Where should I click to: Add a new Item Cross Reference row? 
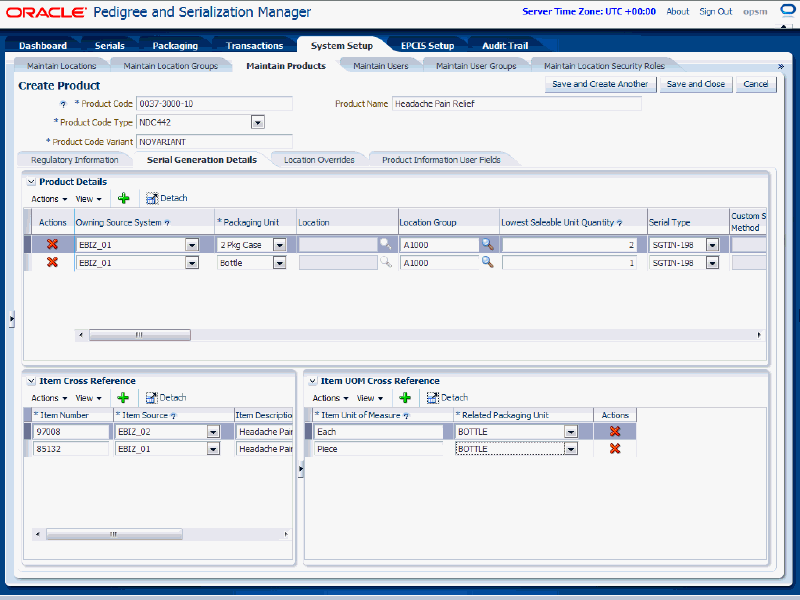click(123, 397)
